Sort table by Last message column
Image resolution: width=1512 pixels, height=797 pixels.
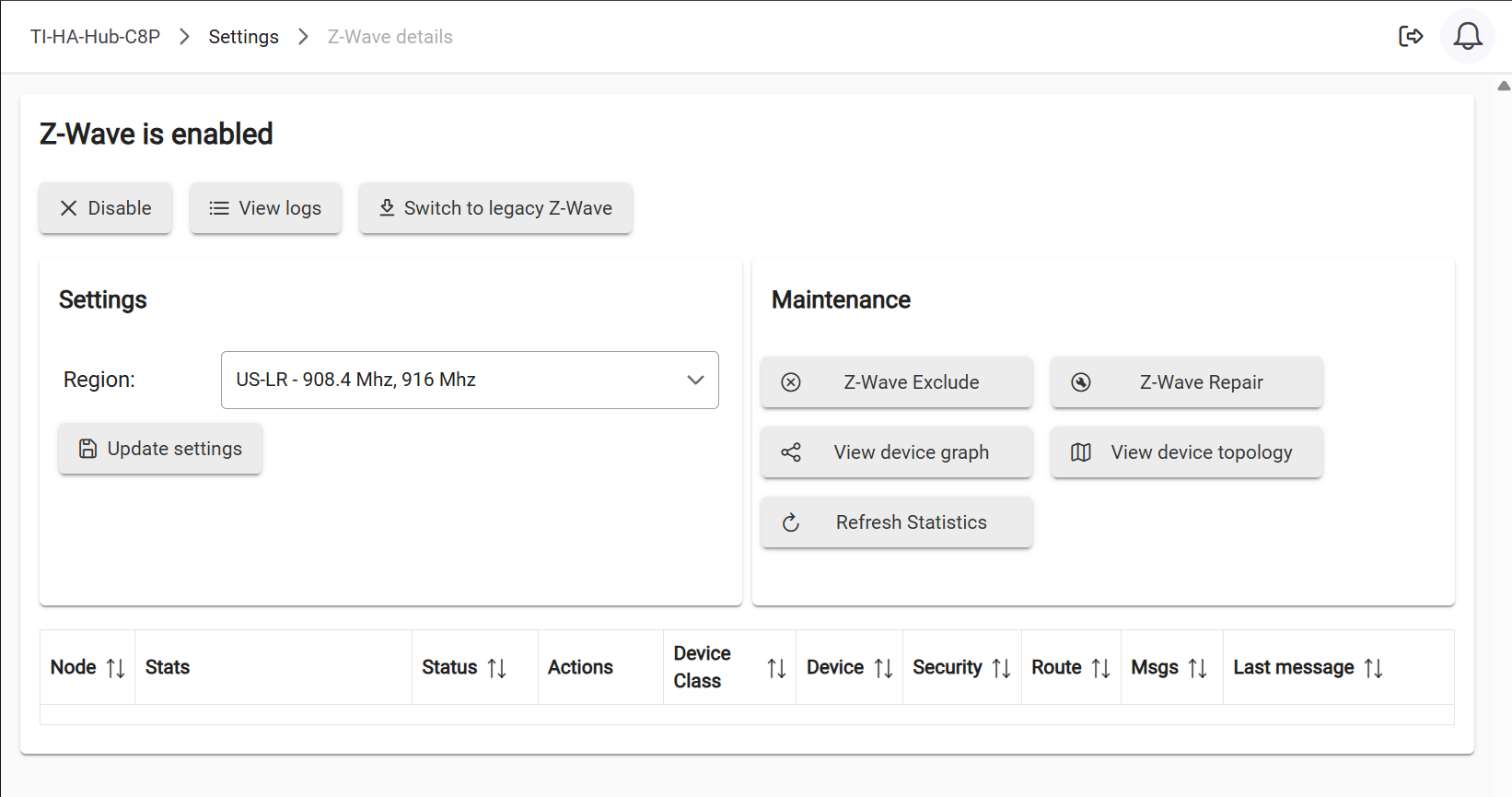(x=1373, y=668)
